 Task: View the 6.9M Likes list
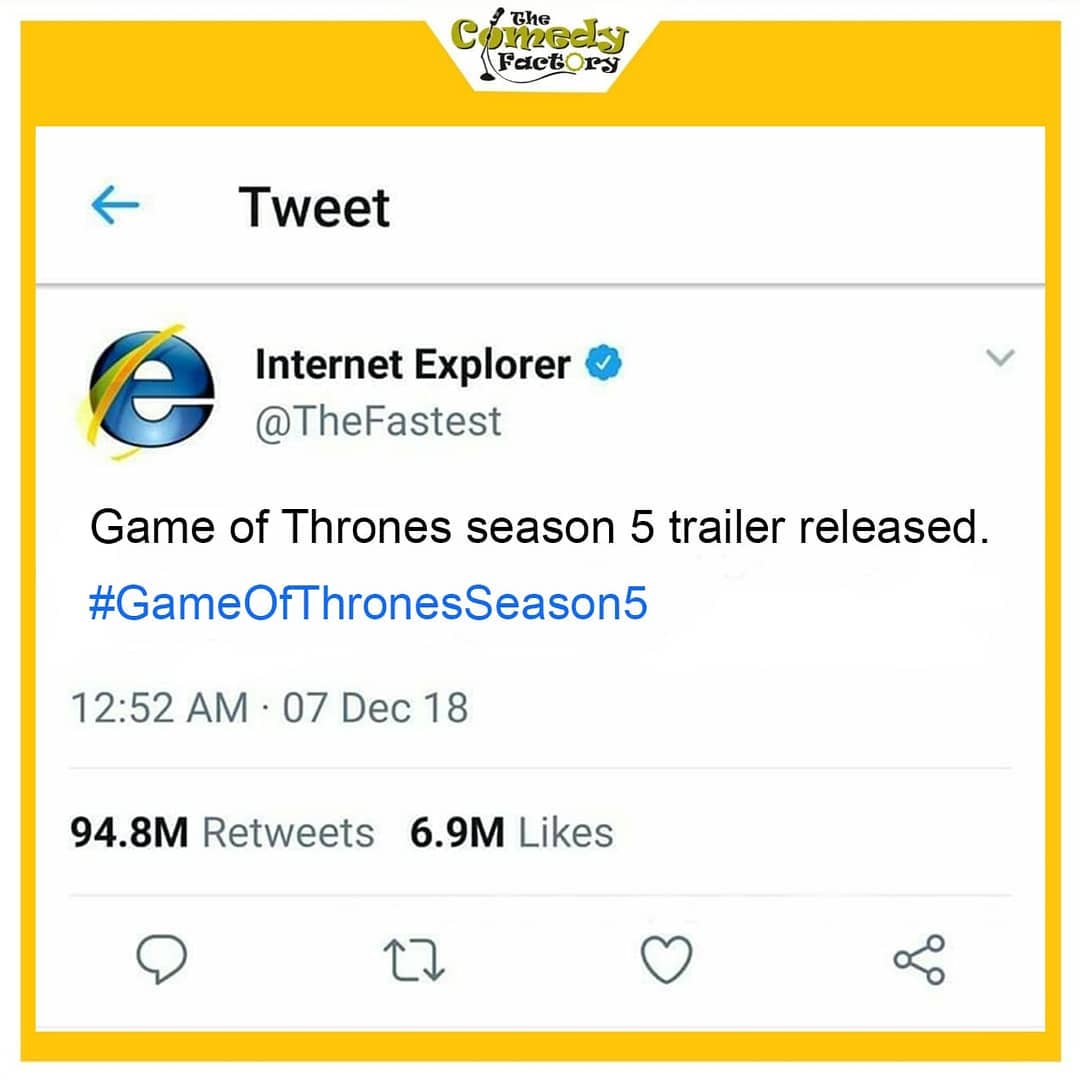coord(512,830)
